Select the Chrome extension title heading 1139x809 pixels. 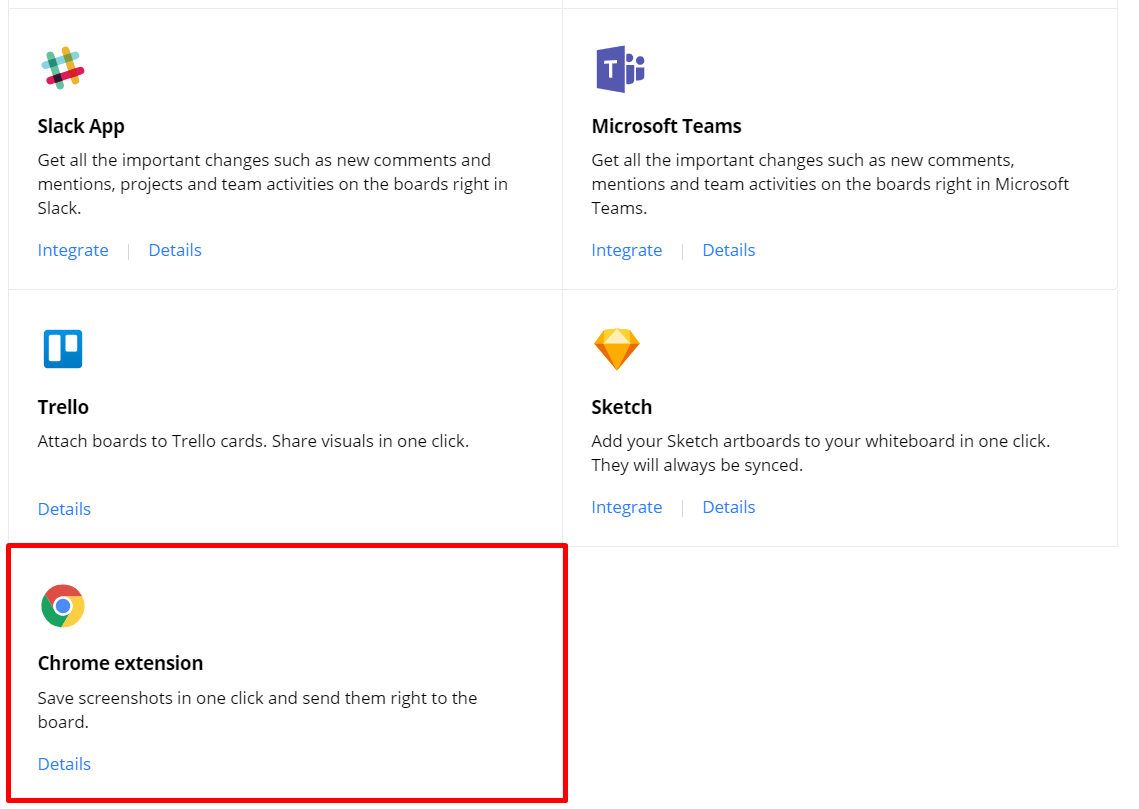tap(120, 662)
